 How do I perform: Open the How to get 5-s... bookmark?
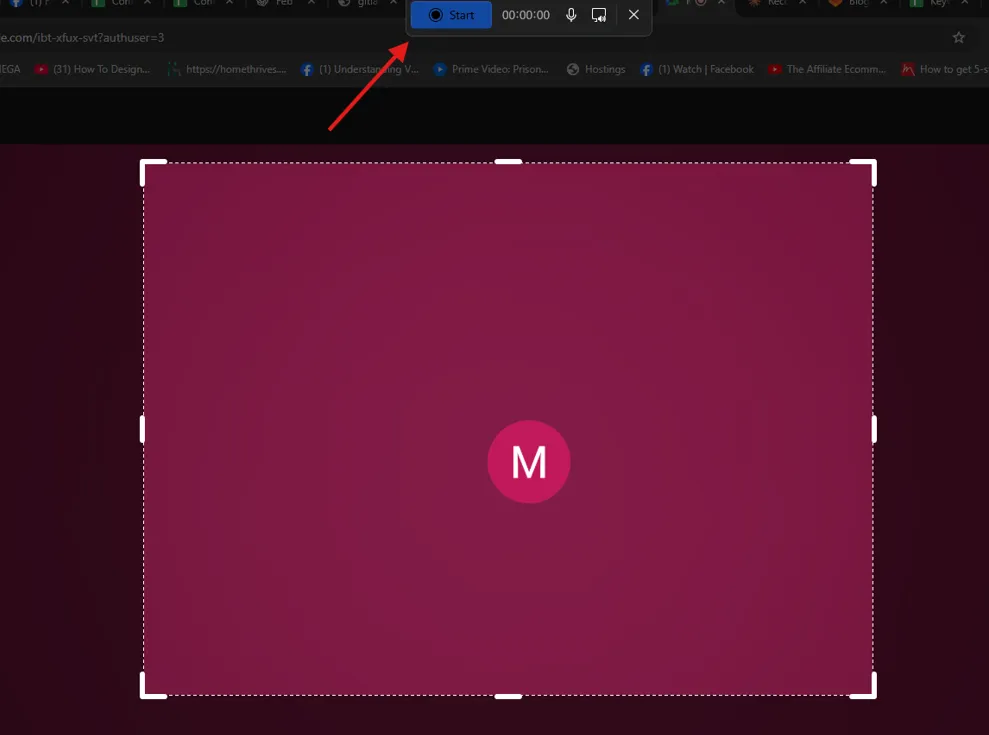coord(944,69)
